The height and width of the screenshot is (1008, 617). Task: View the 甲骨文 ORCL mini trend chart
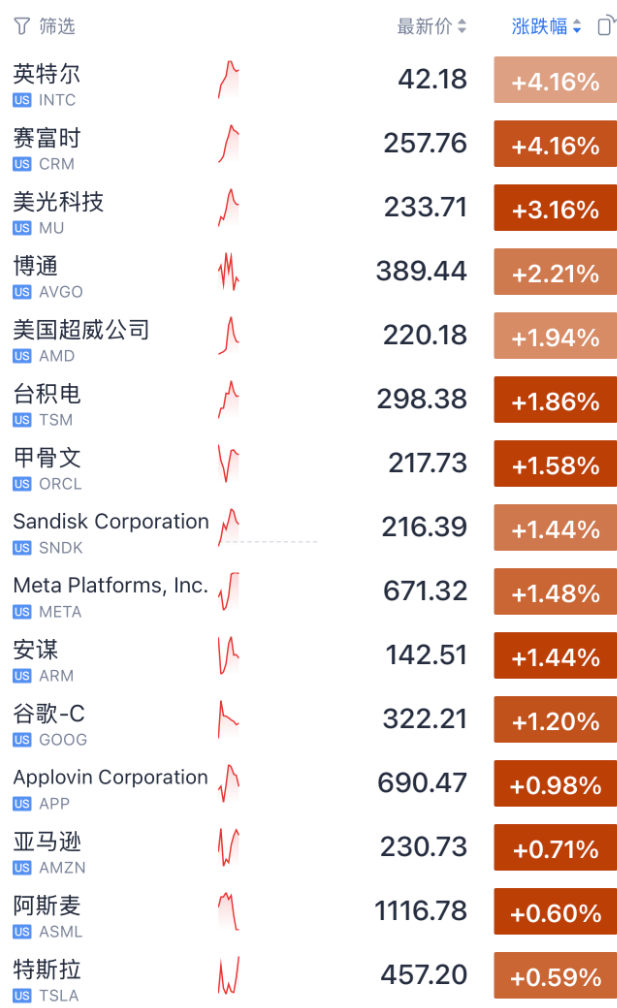(x=229, y=465)
